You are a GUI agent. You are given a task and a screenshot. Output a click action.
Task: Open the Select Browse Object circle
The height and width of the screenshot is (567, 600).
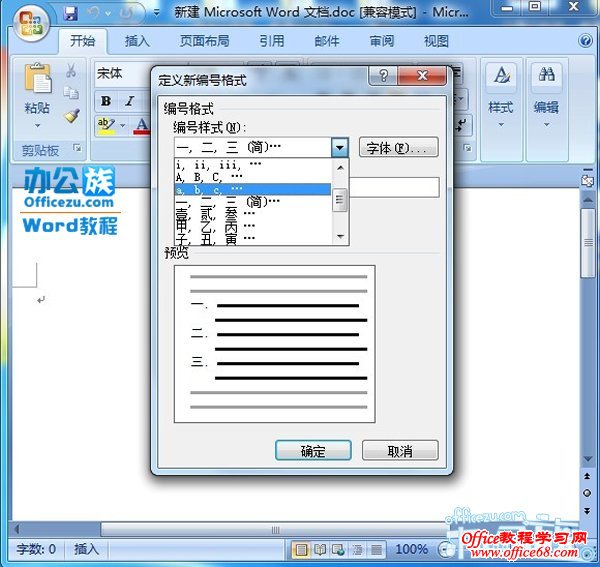pyautogui.click(x=587, y=493)
